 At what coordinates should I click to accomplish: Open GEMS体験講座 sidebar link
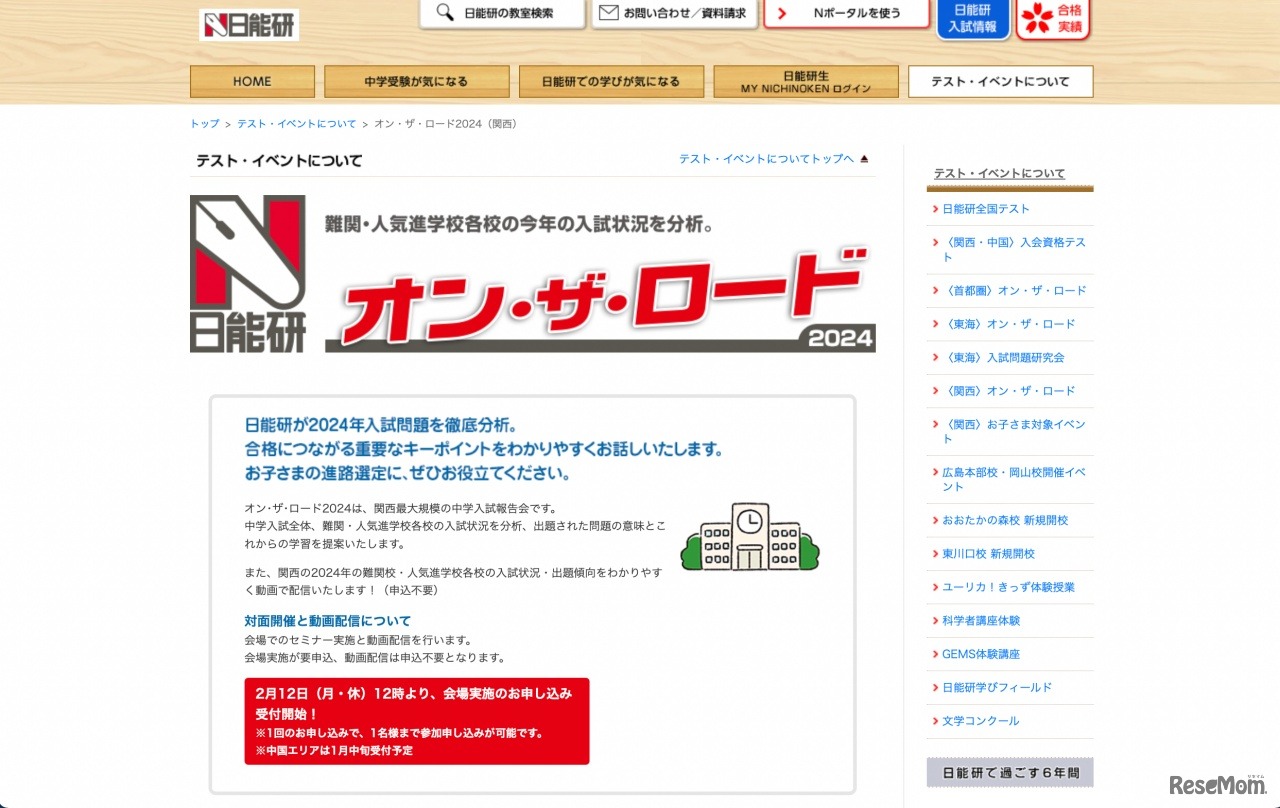coord(981,654)
